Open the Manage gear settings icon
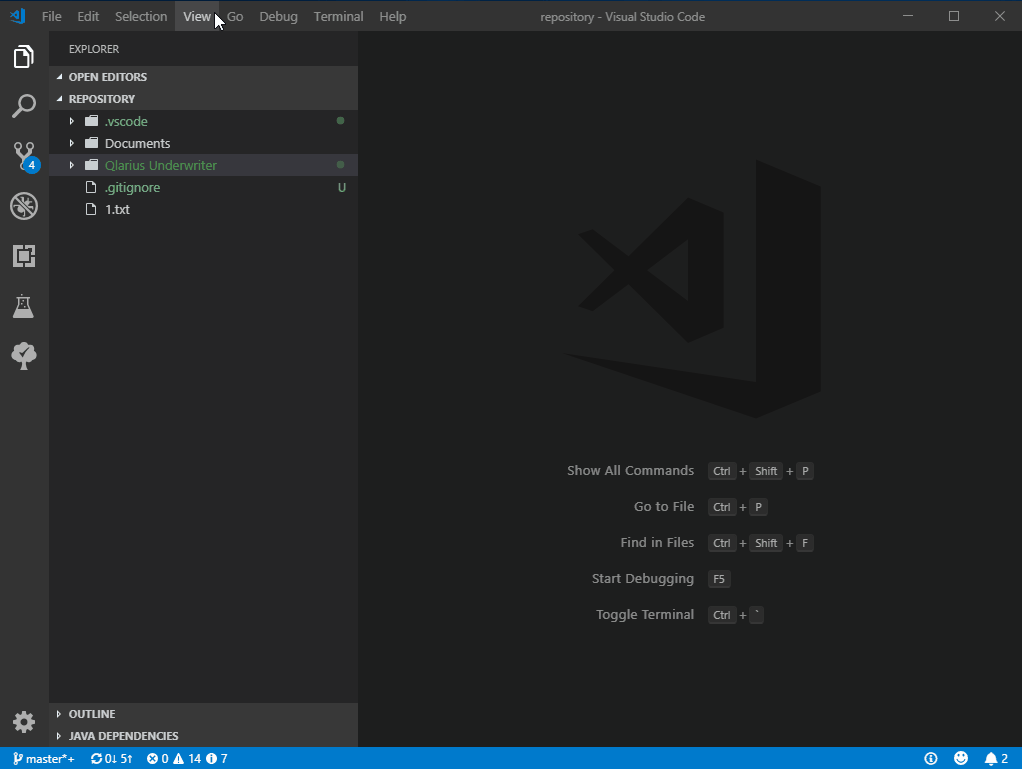The image size is (1022, 769). (24, 722)
